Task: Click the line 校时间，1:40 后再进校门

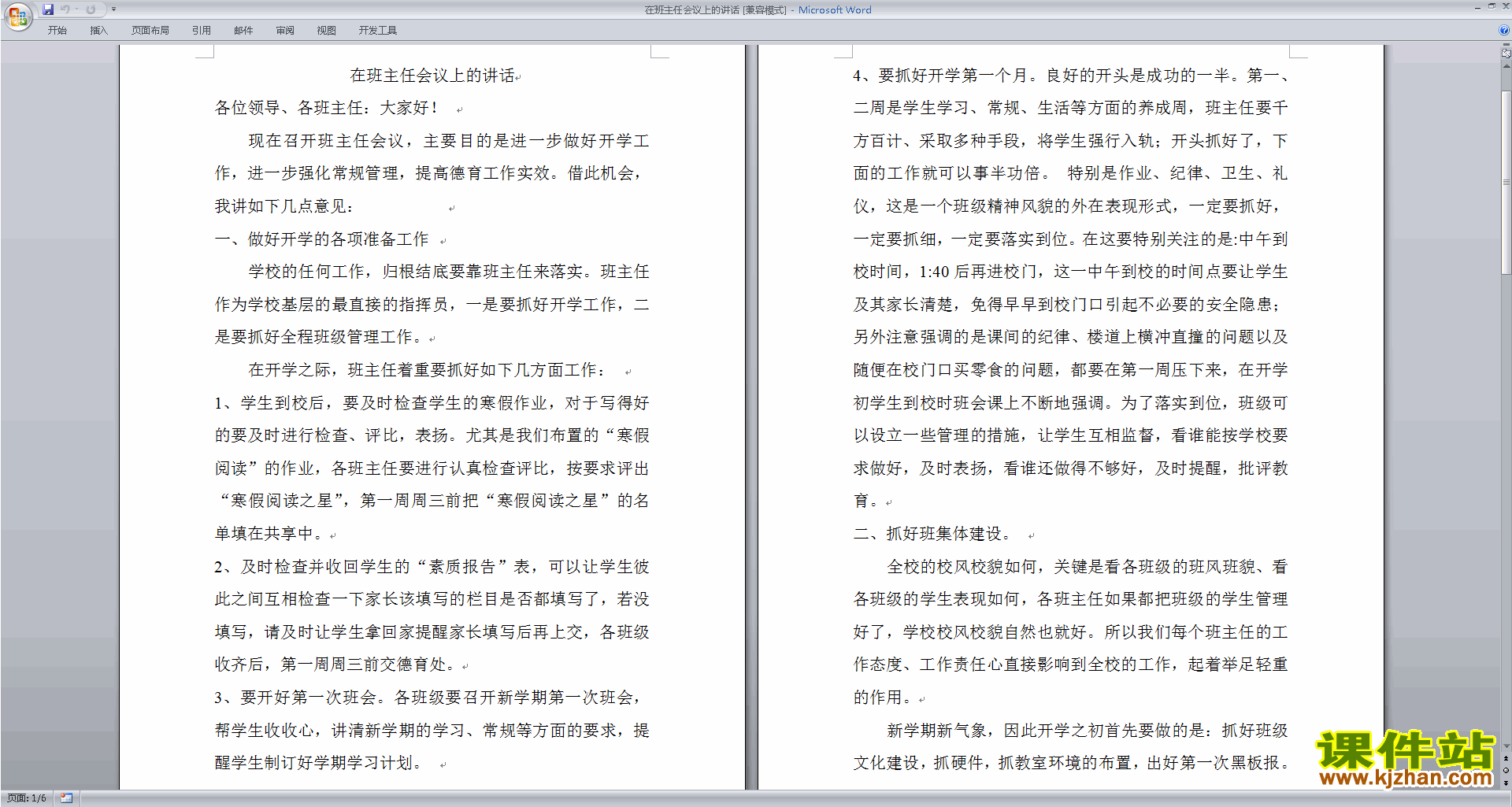Action: (x=1071, y=272)
